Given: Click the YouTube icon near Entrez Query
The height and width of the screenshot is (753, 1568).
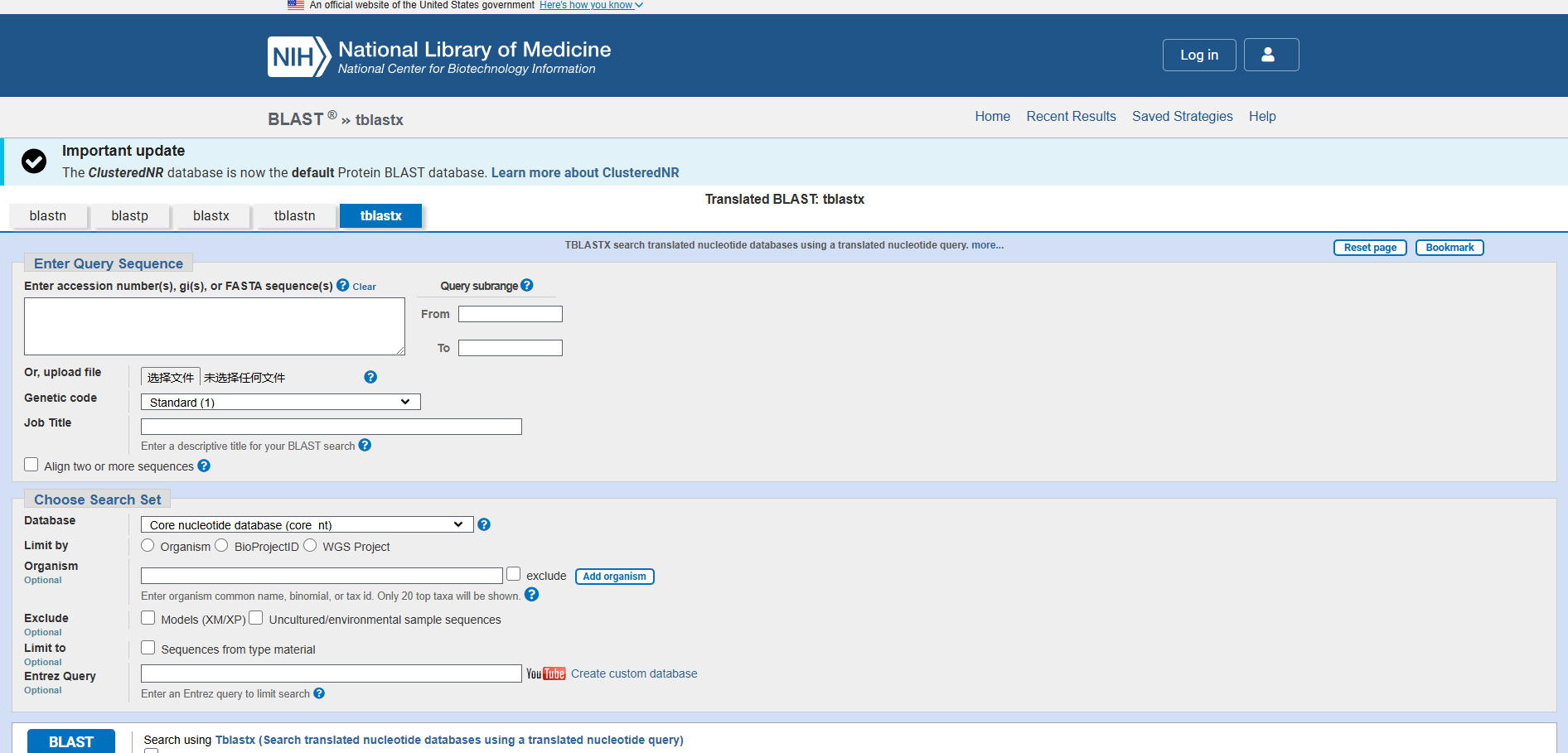Looking at the screenshot, I should tap(545, 674).
